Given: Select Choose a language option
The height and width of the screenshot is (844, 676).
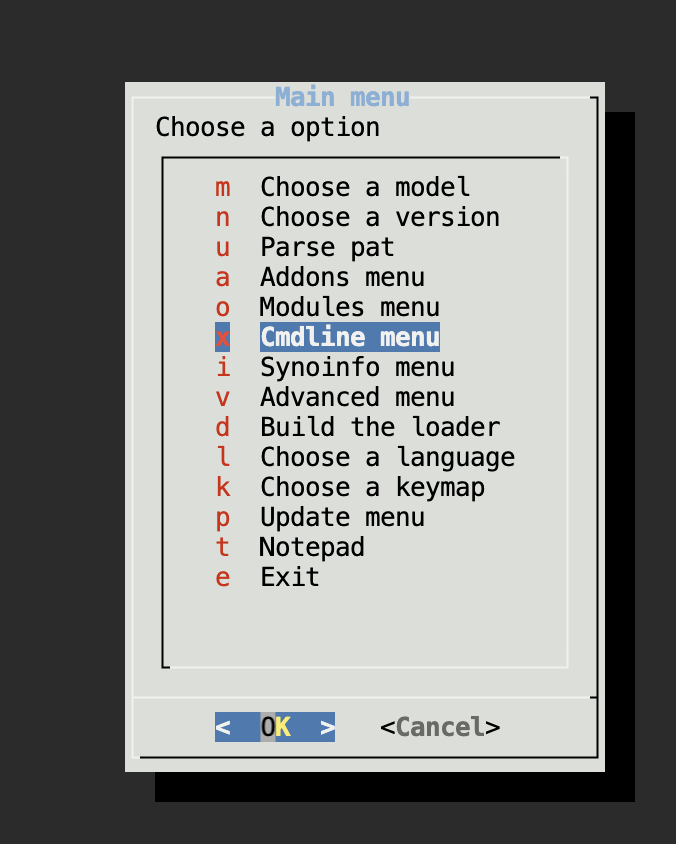Looking at the screenshot, I should pos(387,458).
